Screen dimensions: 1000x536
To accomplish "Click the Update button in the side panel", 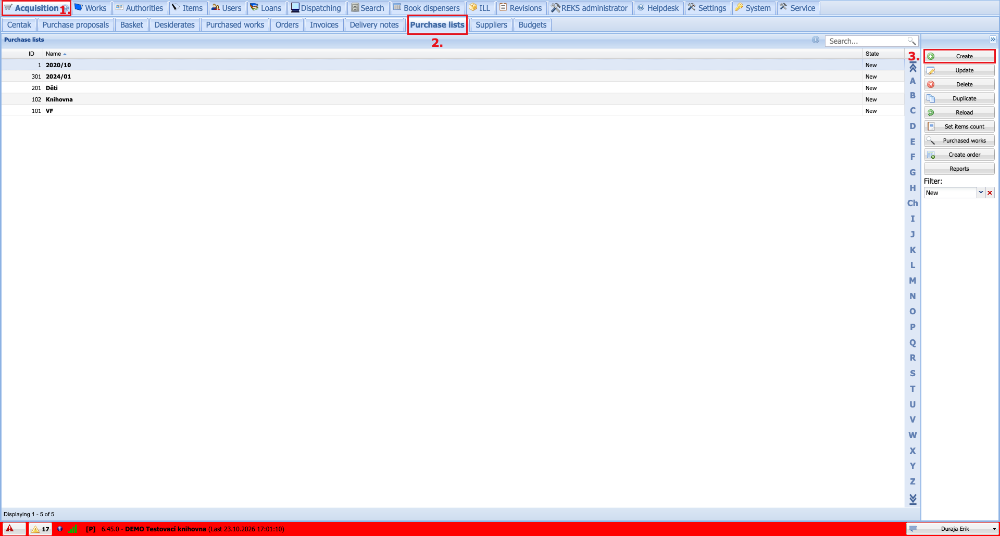I will point(959,70).
